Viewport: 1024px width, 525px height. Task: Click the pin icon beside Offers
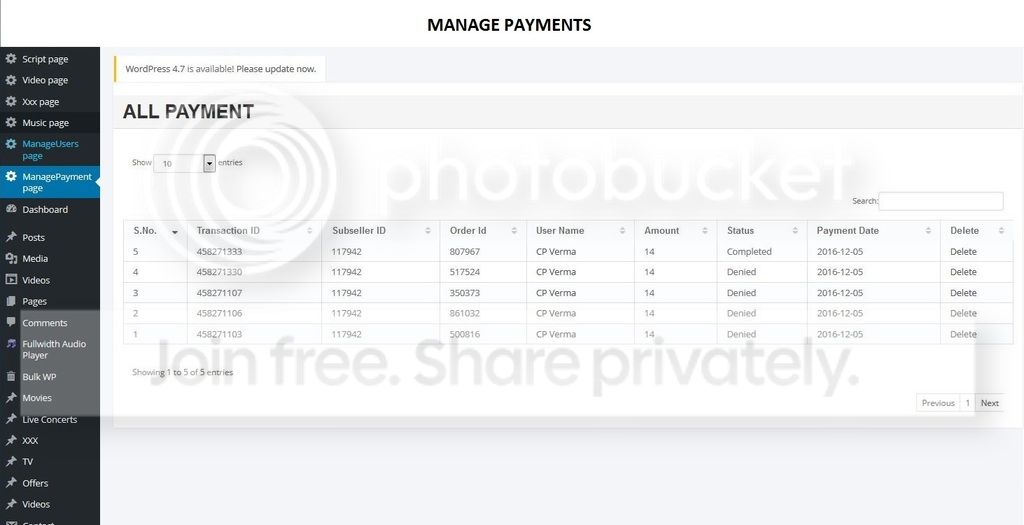(x=10, y=483)
